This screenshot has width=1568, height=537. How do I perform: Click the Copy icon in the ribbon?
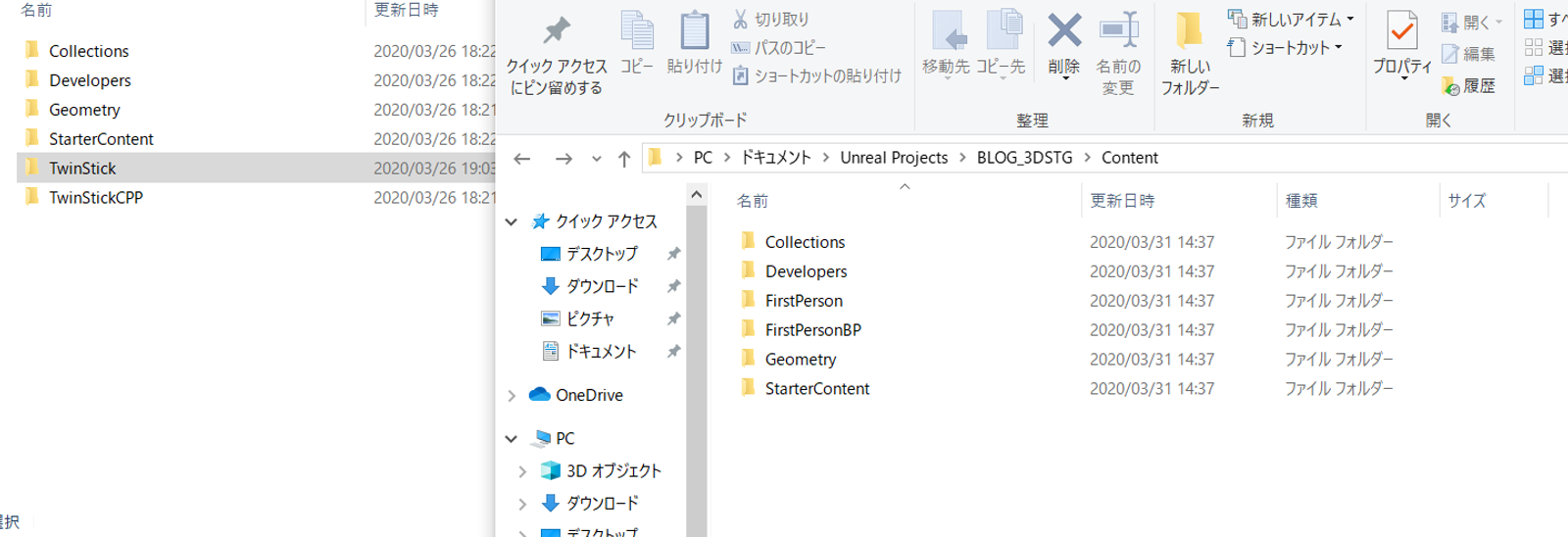pyautogui.click(x=637, y=30)
